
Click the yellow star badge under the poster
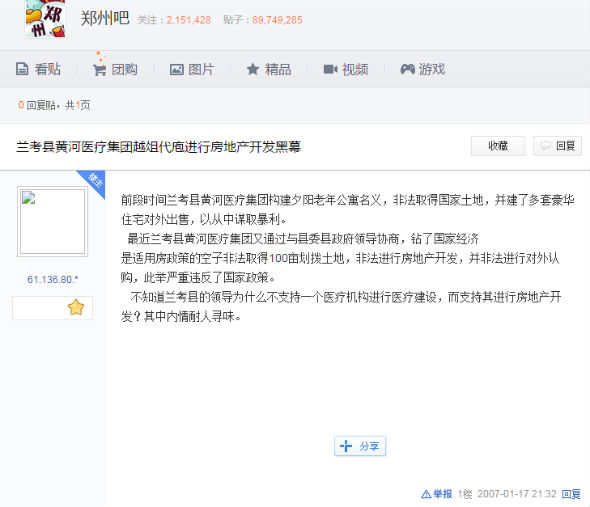coord(76,308)
